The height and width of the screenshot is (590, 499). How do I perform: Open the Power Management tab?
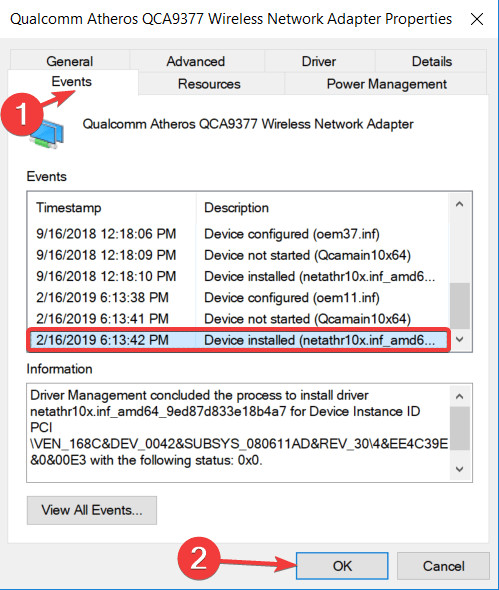tap(386, 84)
